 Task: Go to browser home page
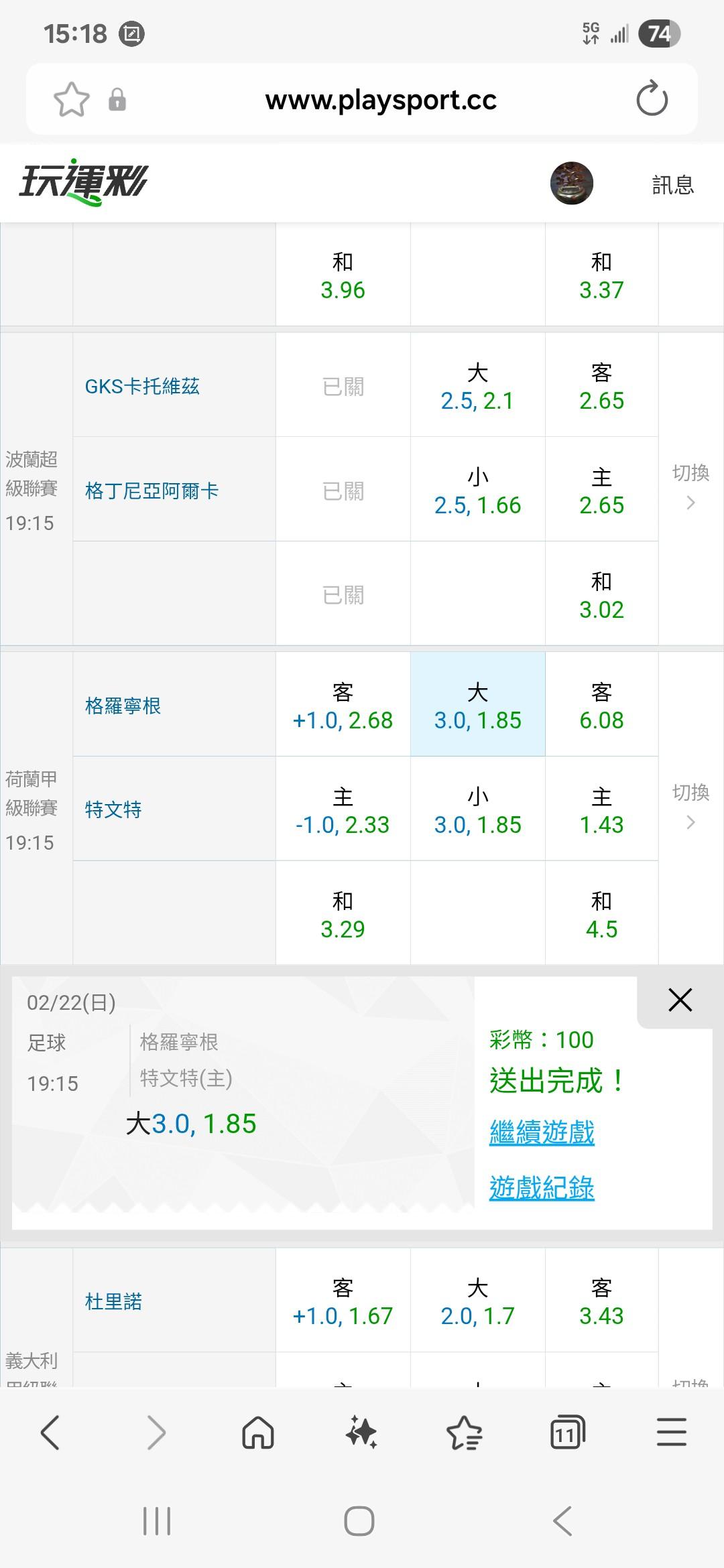click(x=258, y=1433)
